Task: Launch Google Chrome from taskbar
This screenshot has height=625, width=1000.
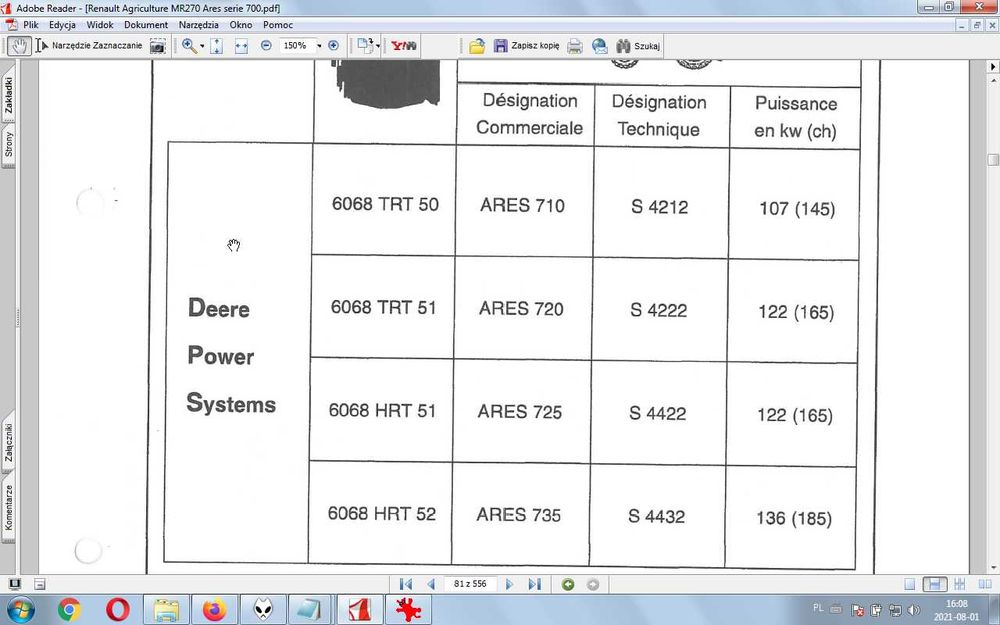Action: (69, 610)
